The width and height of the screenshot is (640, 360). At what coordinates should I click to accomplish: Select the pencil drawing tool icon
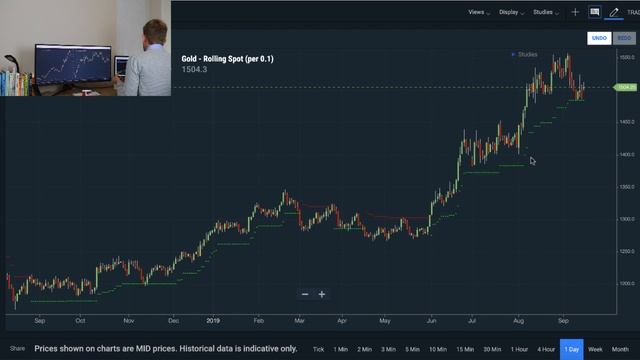pos(614,12)
